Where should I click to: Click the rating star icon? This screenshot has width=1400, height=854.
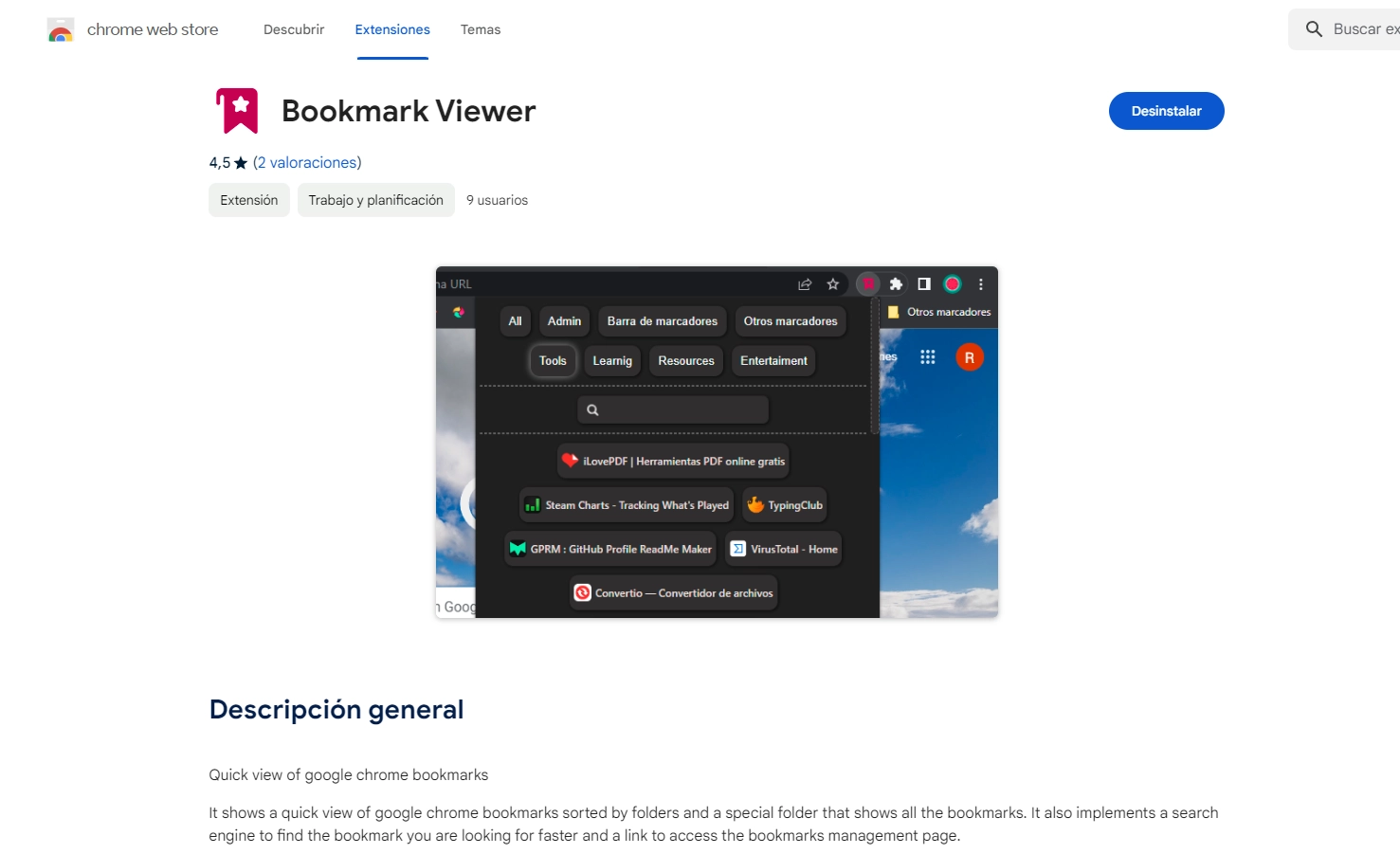coord(241,163)
